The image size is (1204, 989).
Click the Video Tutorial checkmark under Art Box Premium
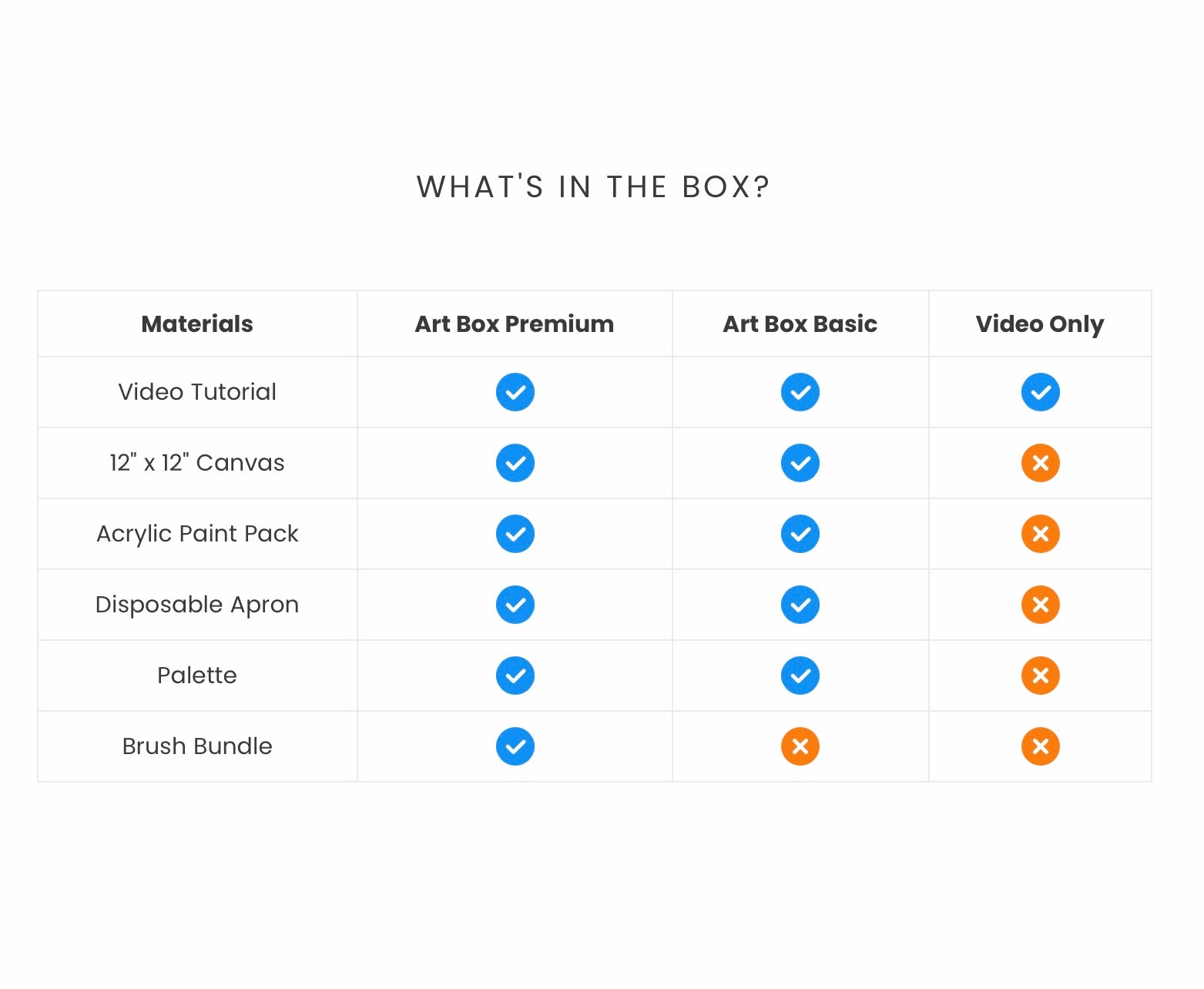[515, 392]
